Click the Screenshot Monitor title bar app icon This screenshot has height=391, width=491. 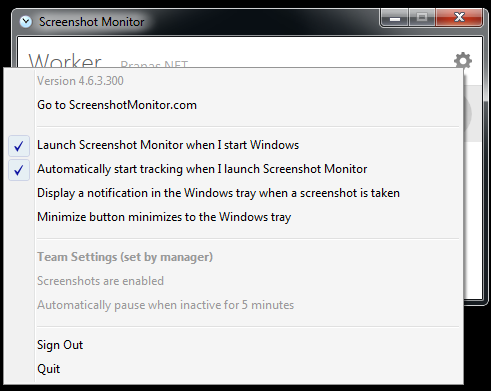26,22
